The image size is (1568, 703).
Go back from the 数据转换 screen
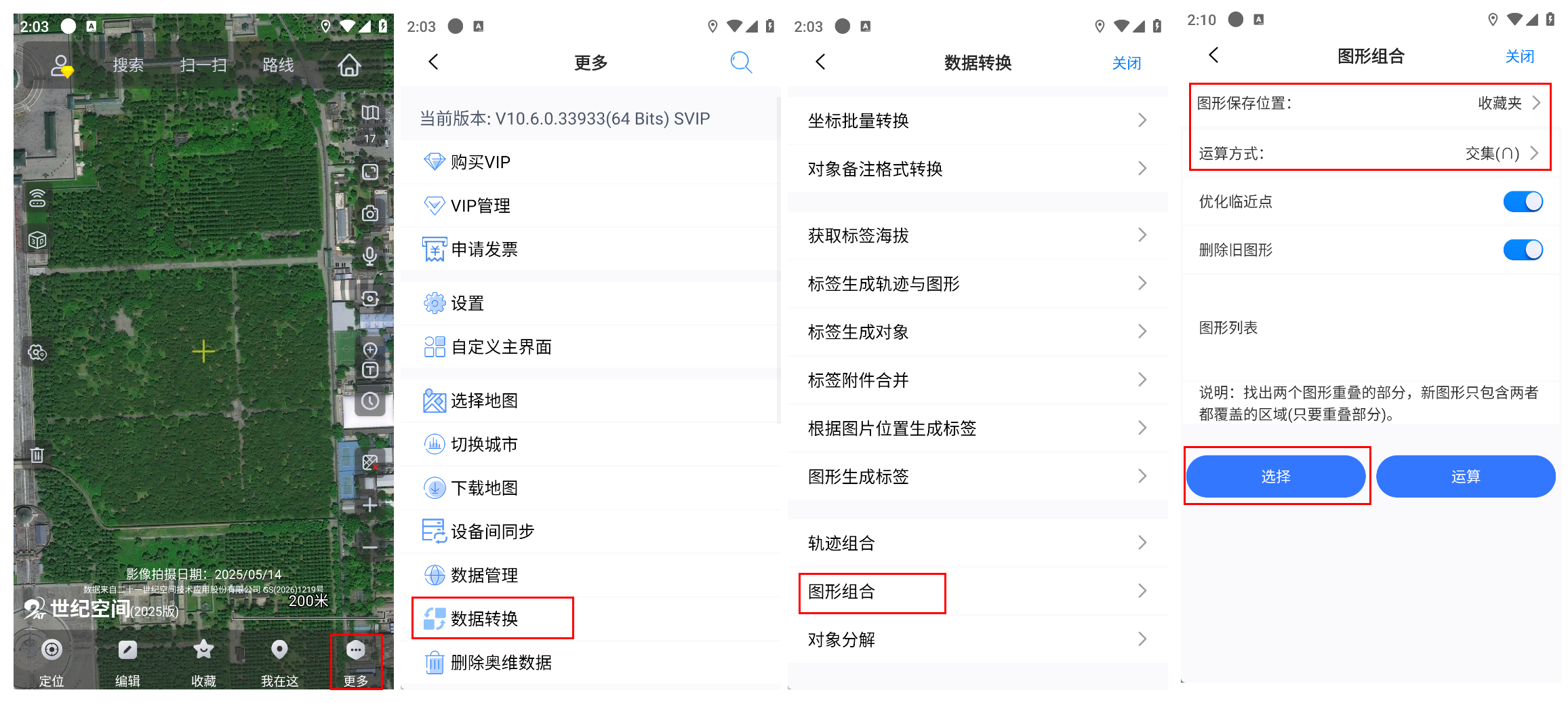click(821, 62)
